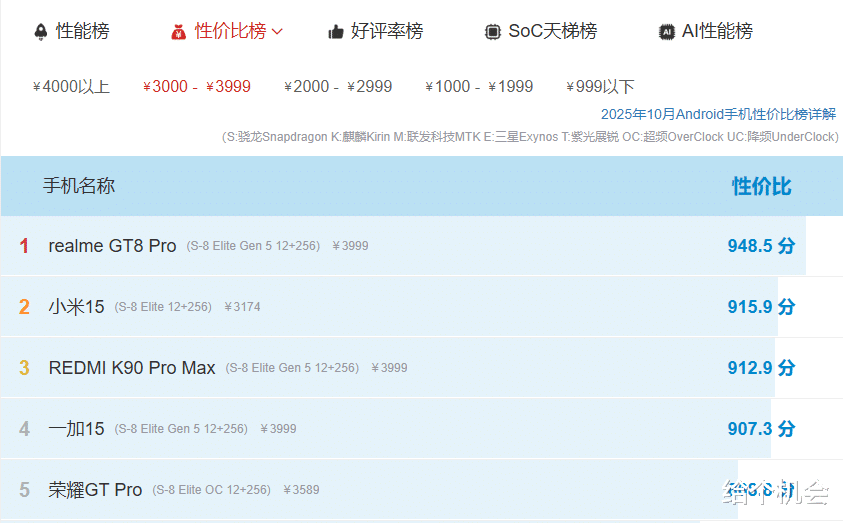Select the 荣耀GT Pro row name
Image resolution: width=843 pixels, height=523 pixels.
click(95, 490)
